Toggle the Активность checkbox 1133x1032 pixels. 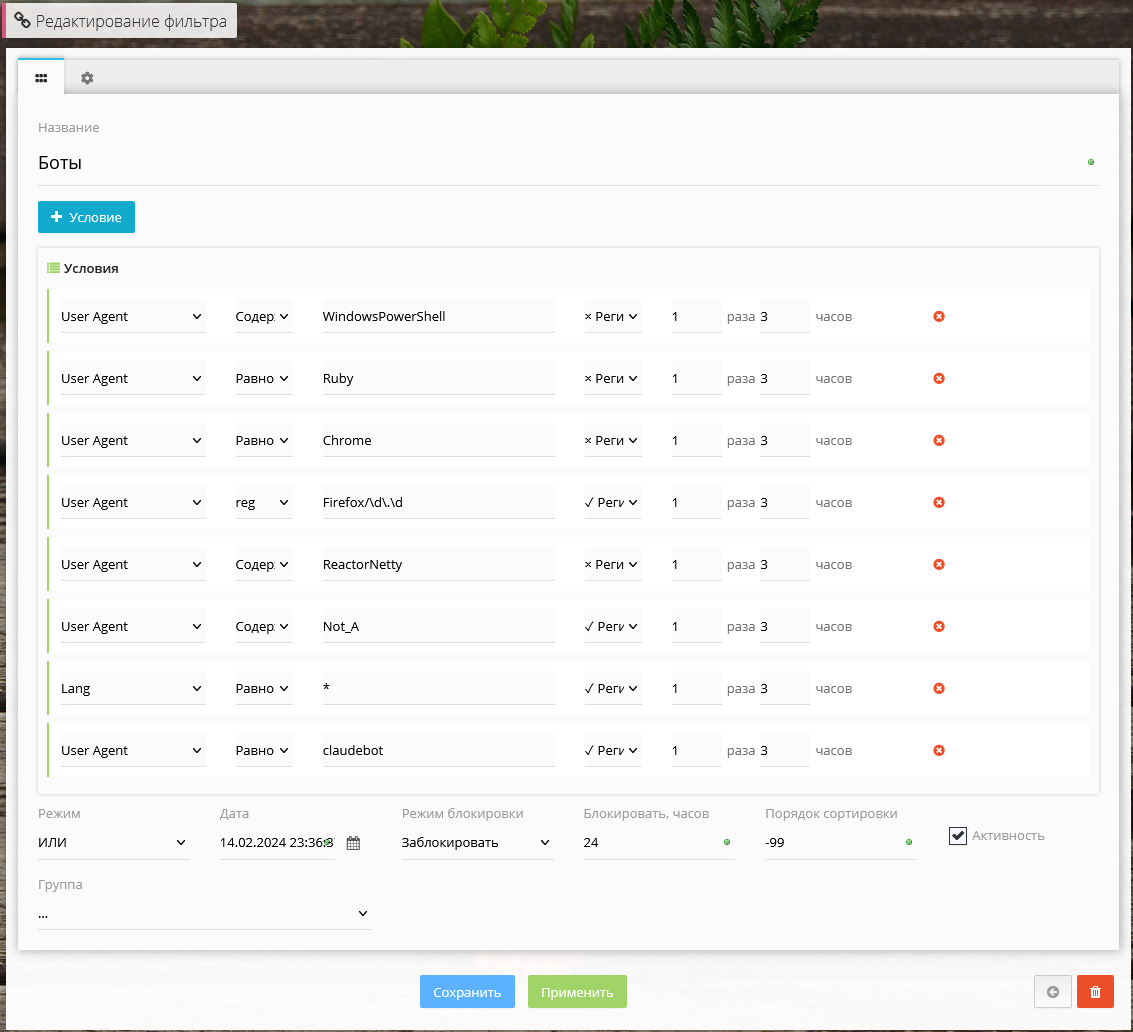click(958, 835)
